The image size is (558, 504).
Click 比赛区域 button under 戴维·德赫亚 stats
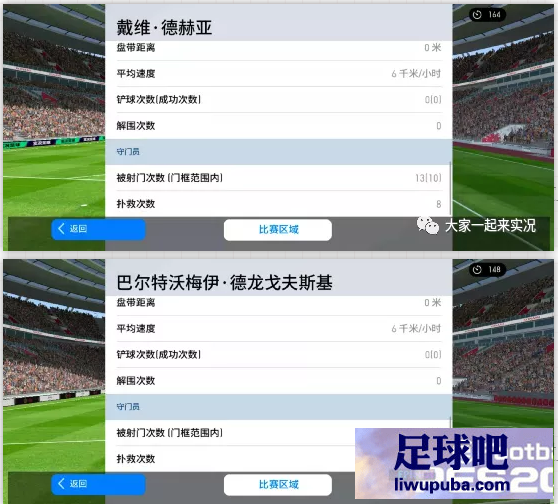tap(278, 230)
